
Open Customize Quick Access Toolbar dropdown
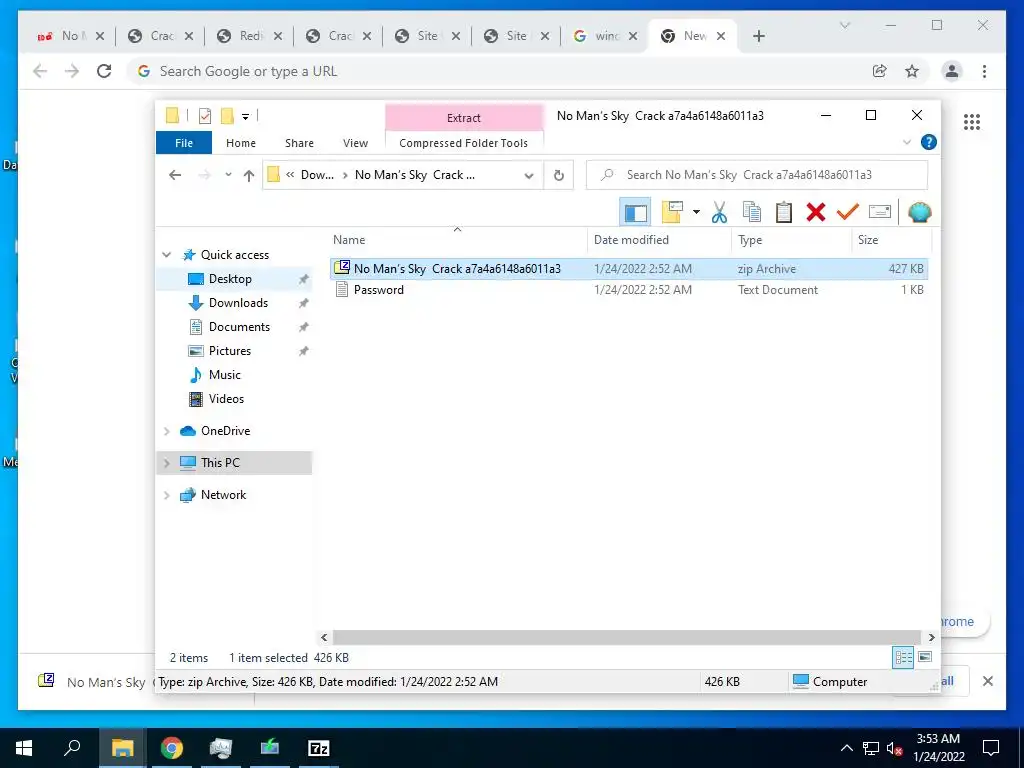[246, 117]
